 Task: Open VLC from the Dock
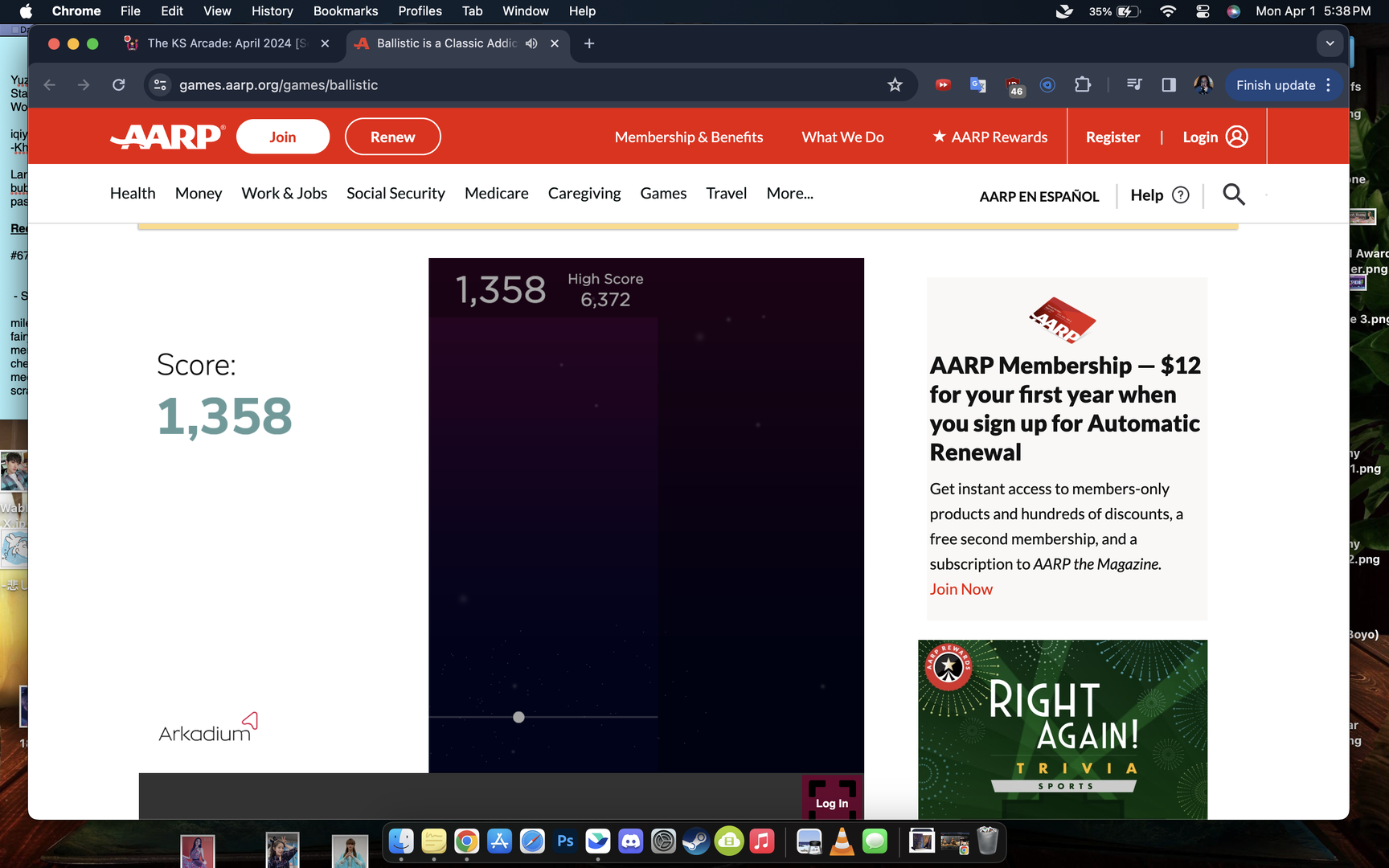click(842, 841)
